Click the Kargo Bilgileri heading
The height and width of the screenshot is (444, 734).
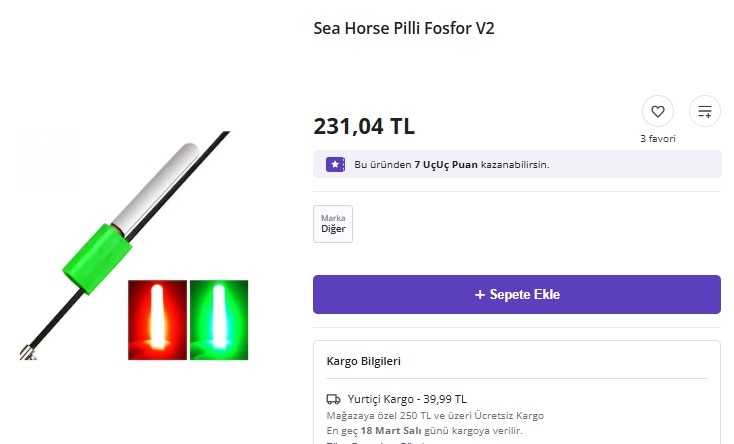point(364,361)
